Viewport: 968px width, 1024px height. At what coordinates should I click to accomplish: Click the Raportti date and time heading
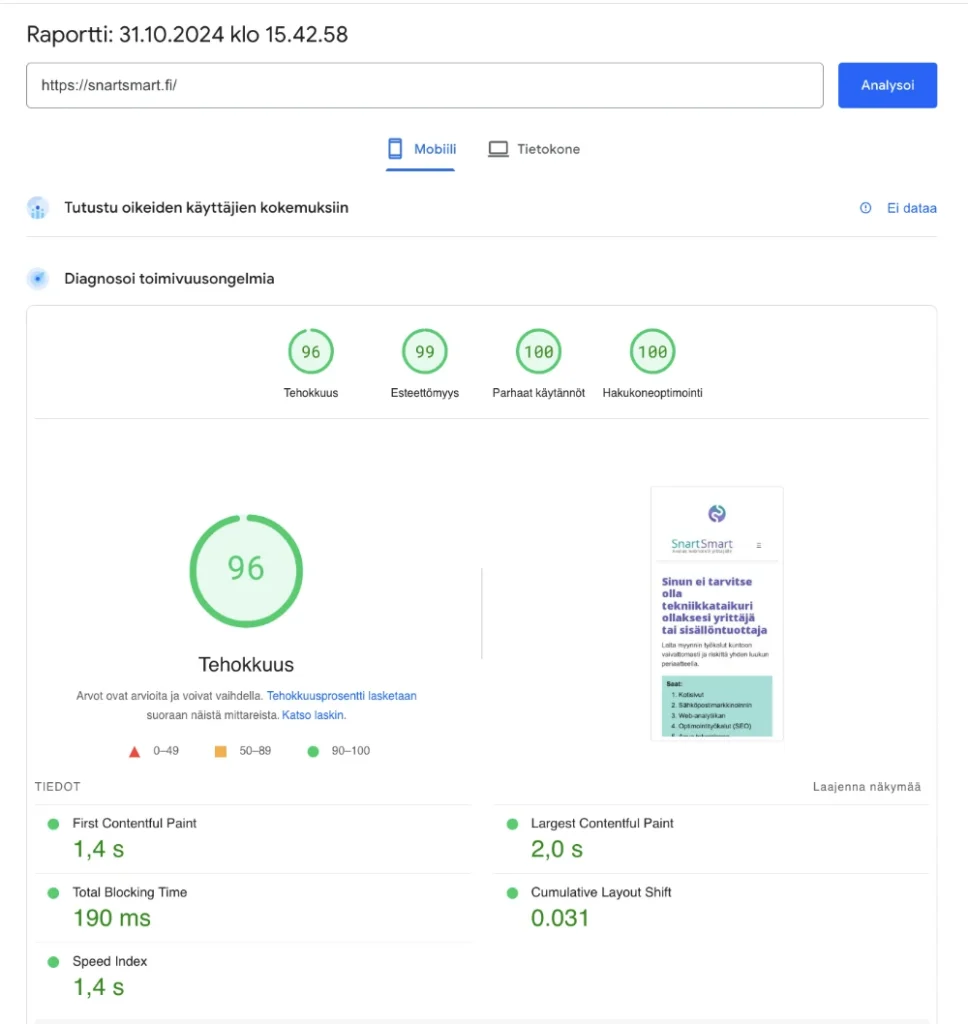pos(187,35)
